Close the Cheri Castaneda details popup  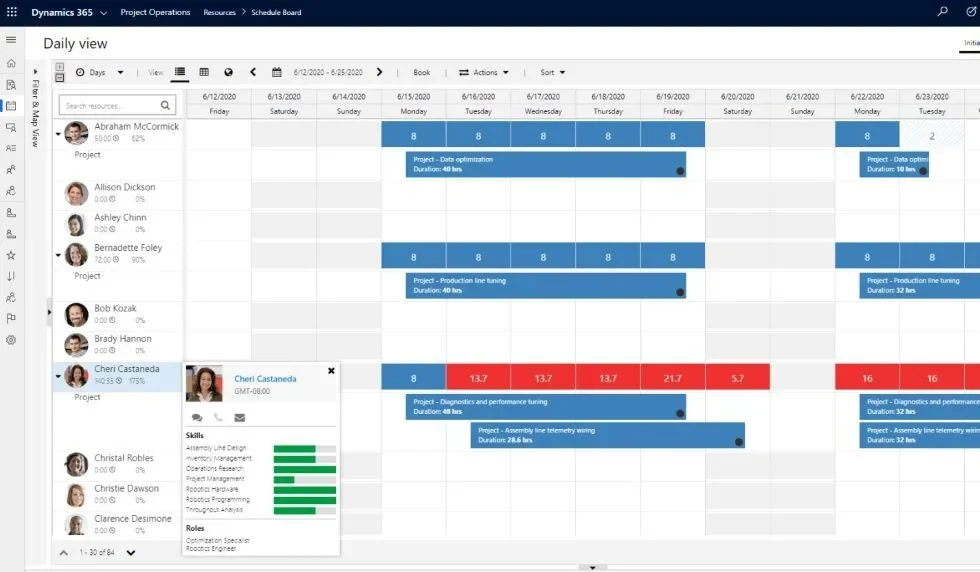[331, 371]
